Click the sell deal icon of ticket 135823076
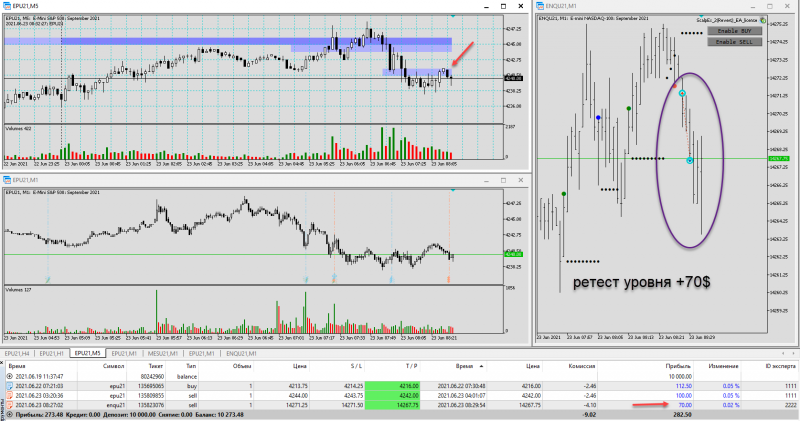800x421 pixels. 10,405
